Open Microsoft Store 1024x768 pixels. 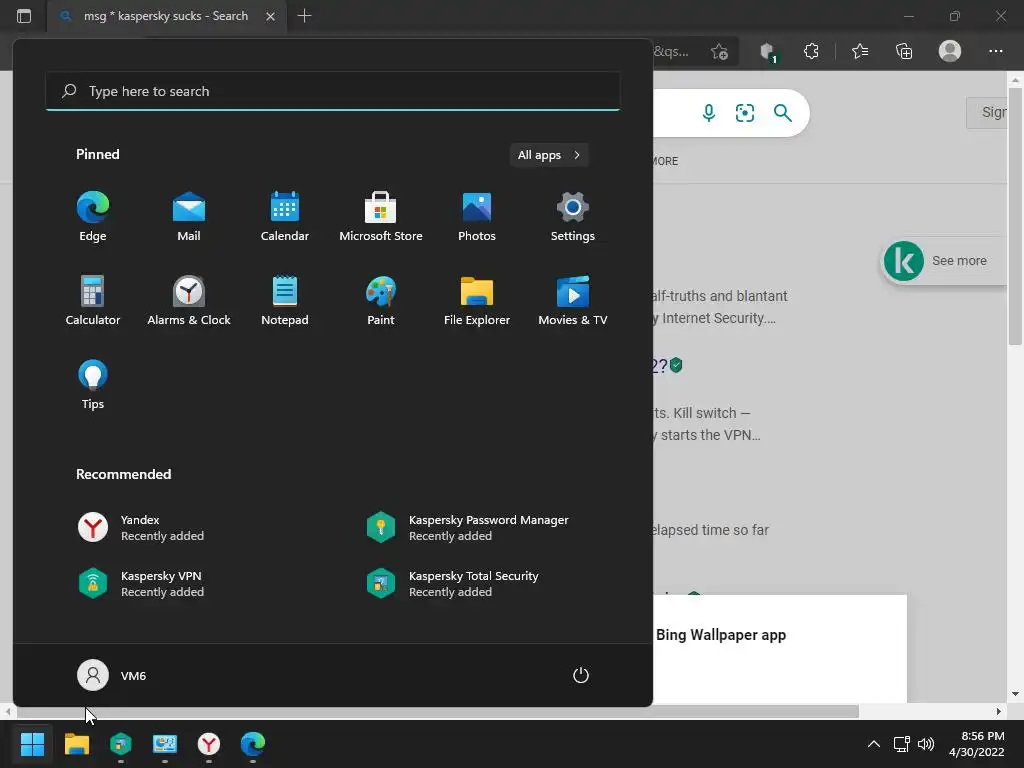coord(381,217)
